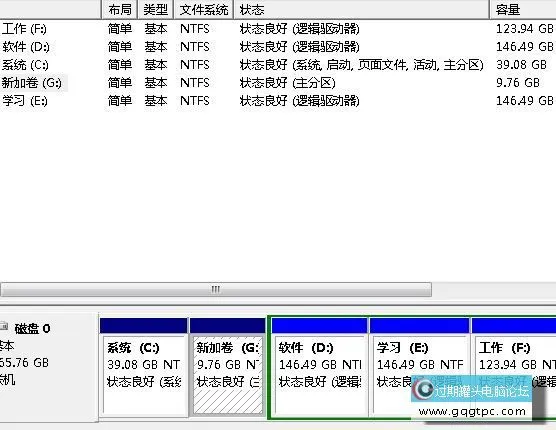Click the 基本 type cell for 新加卷 (G:)
This screenshot has width=556, height=430.
[x=156, y=83]
